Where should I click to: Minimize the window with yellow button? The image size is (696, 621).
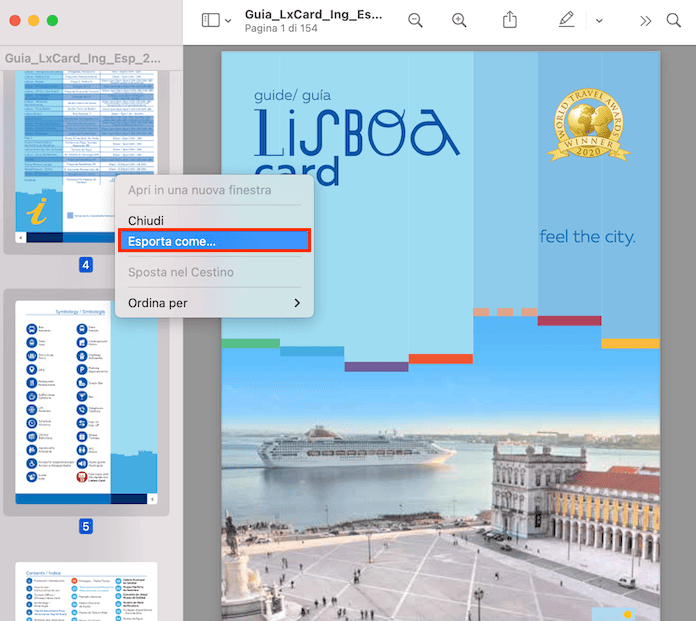pyautogui.click(x=34, y=20)
